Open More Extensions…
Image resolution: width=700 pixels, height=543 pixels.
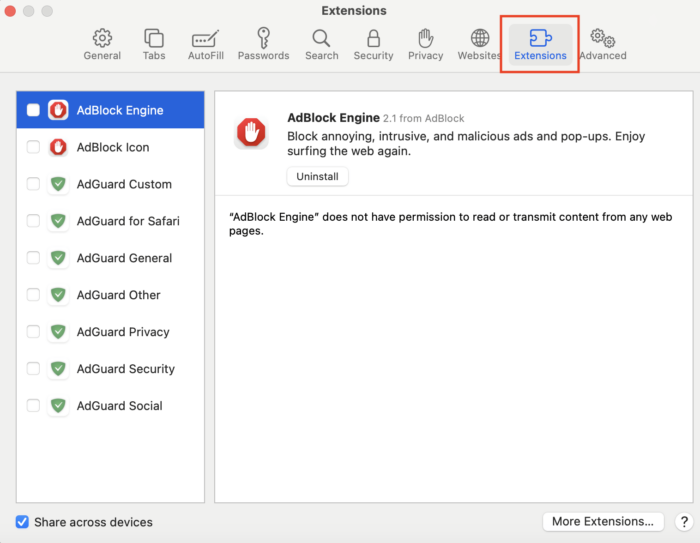pyautogui.click(x=603, y=521)
